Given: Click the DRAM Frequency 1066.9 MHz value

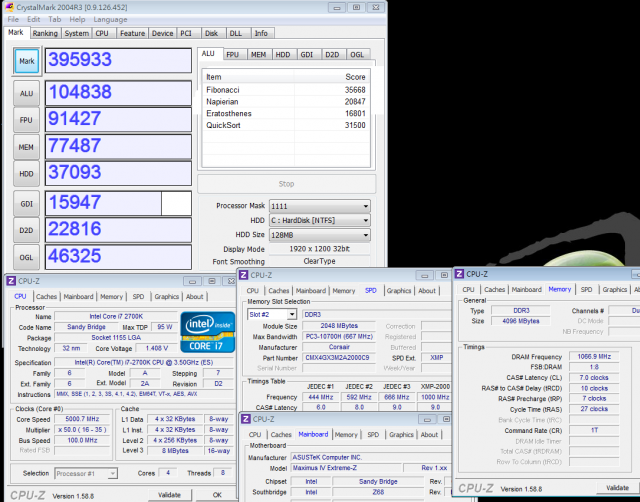Looking at the screenshot, I should (594, 356).
